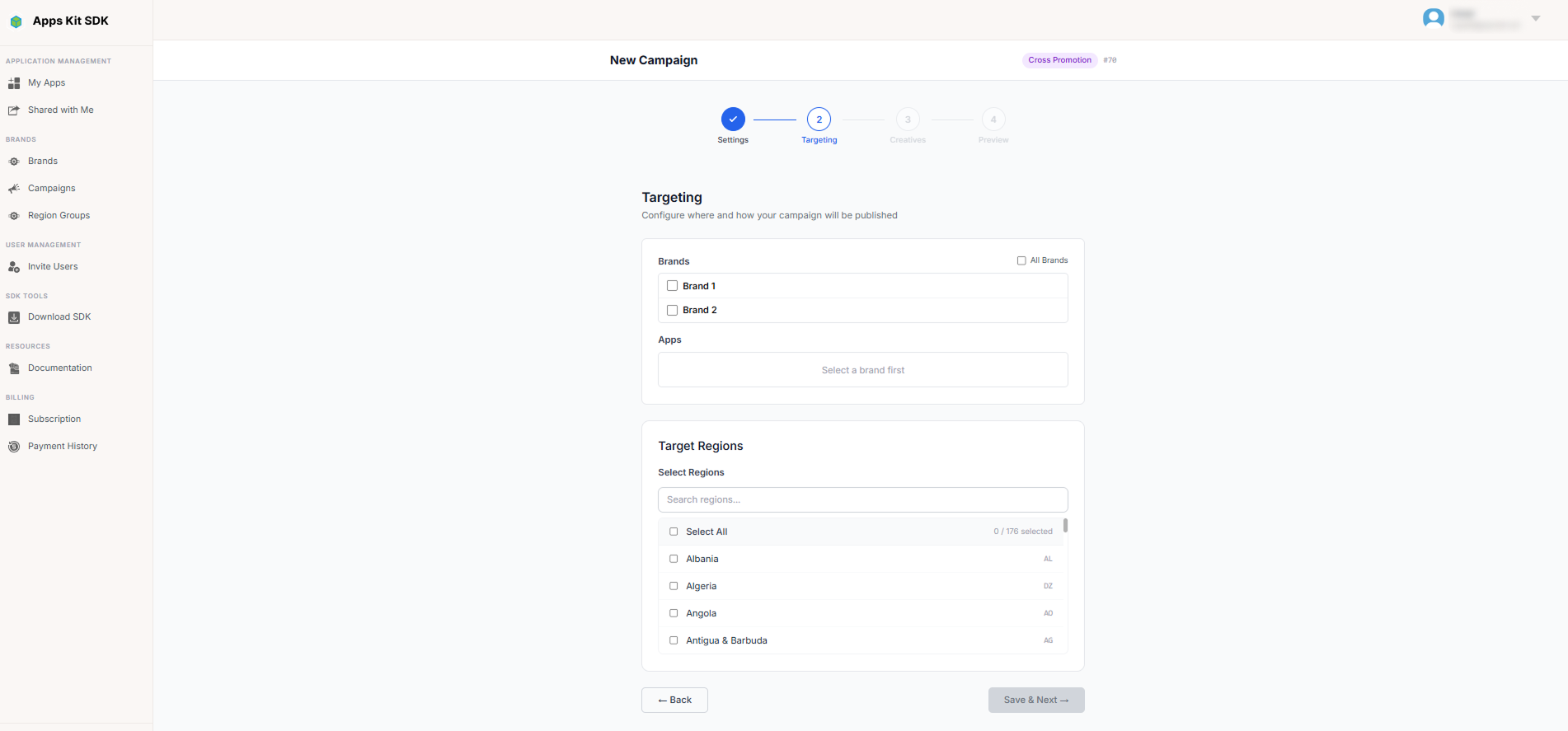Click the 'Albania' region name
Viewport: 1568px width, 731px height.
pos(702,559)
